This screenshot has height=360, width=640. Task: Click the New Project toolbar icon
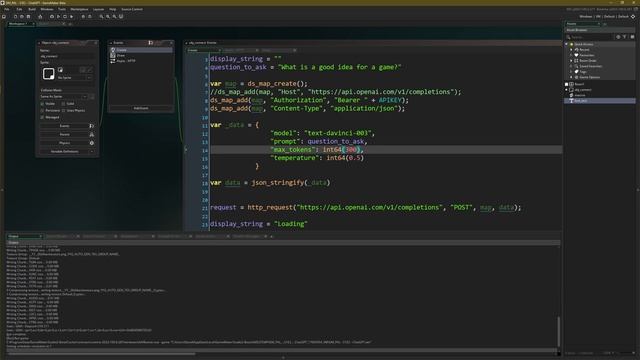pos(15,17)
